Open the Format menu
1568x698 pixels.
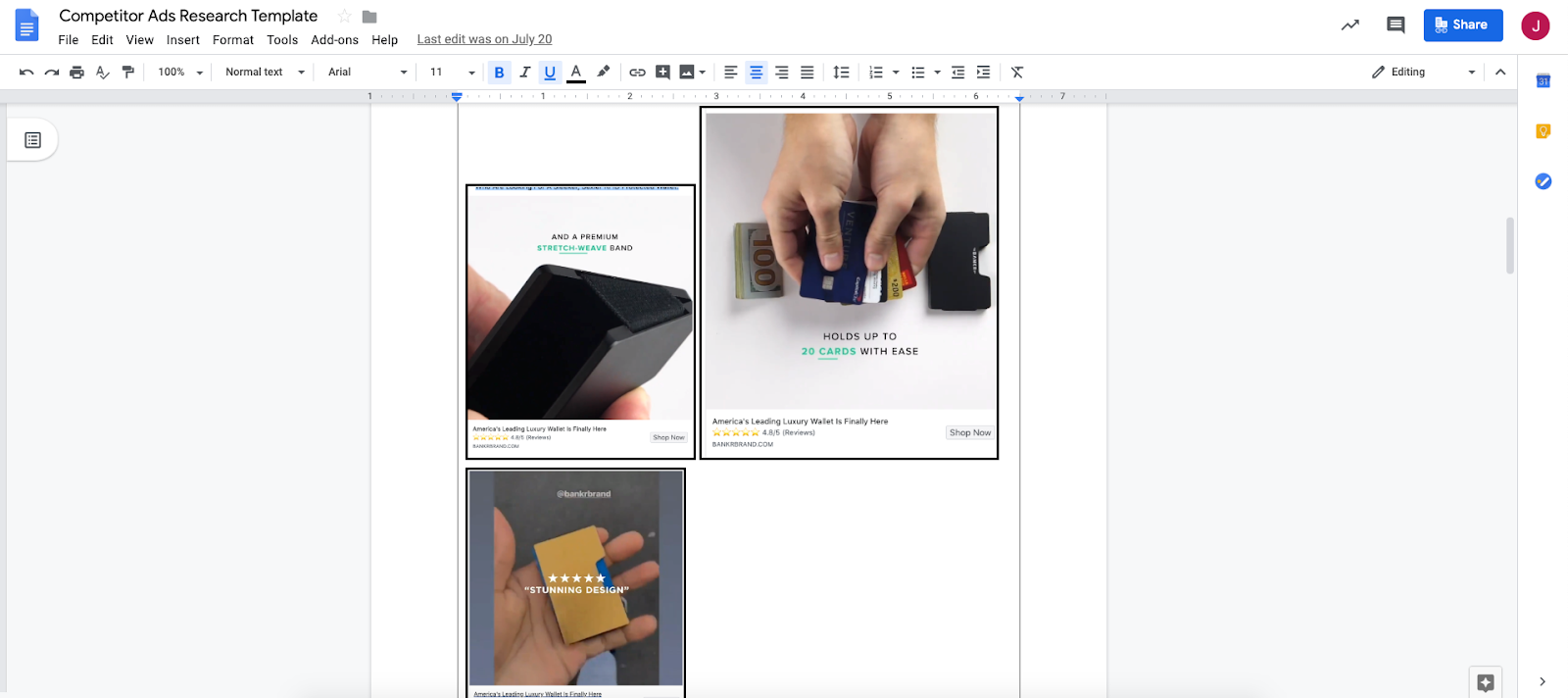click(233, 40)
